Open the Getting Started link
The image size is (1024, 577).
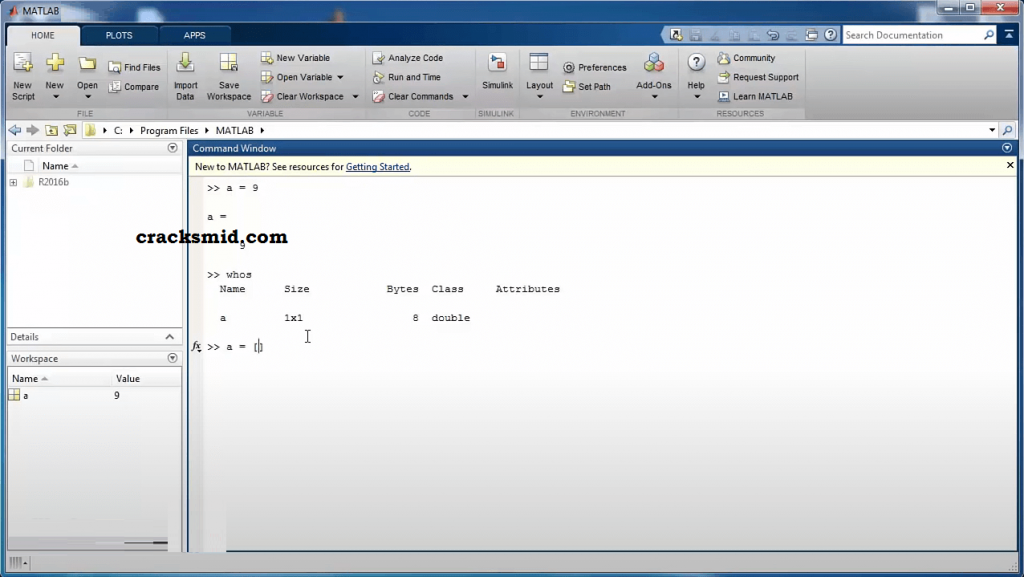coord(377,167)
